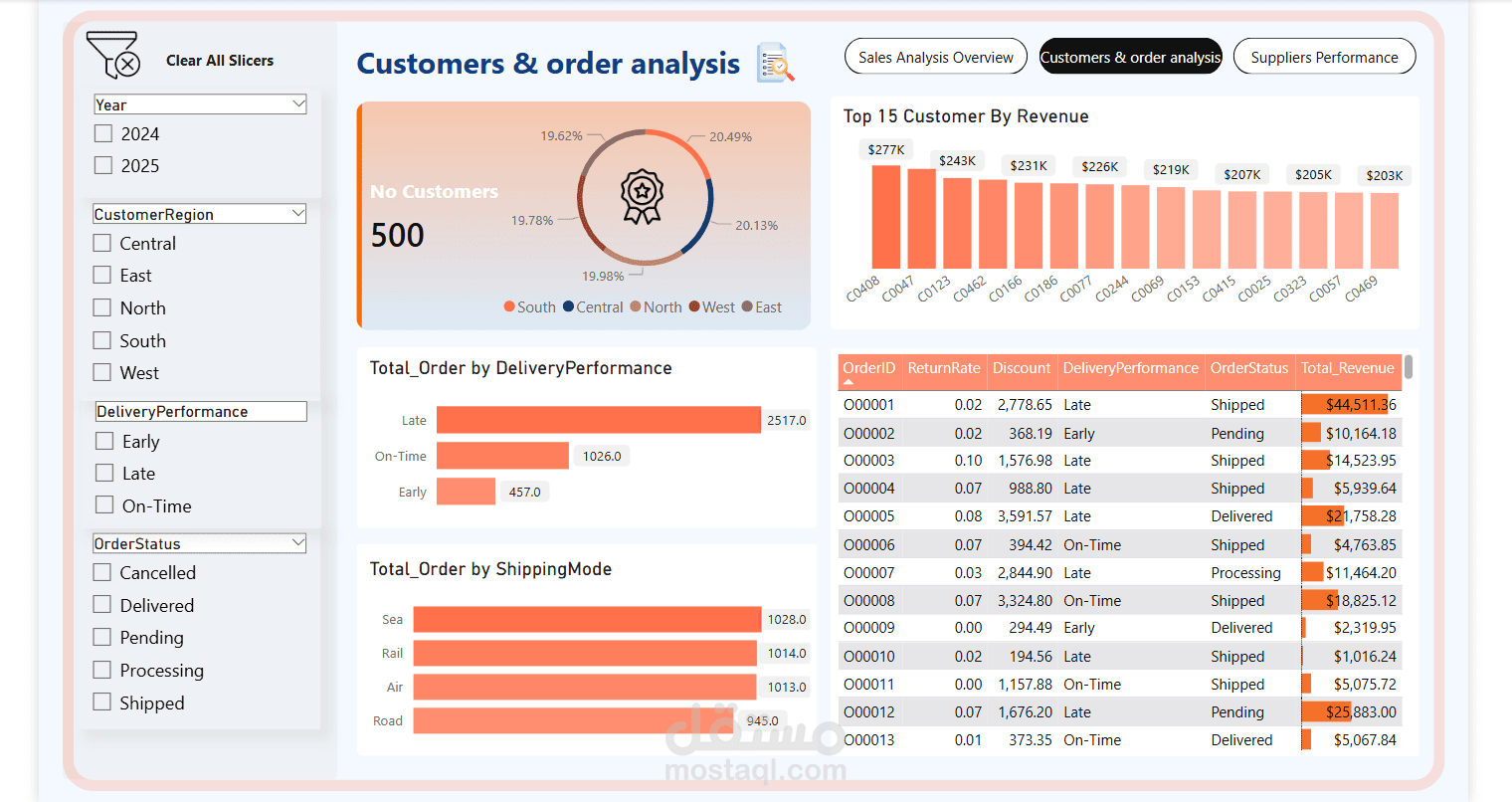Click the Clear All Slicers label

pos(220,61)
